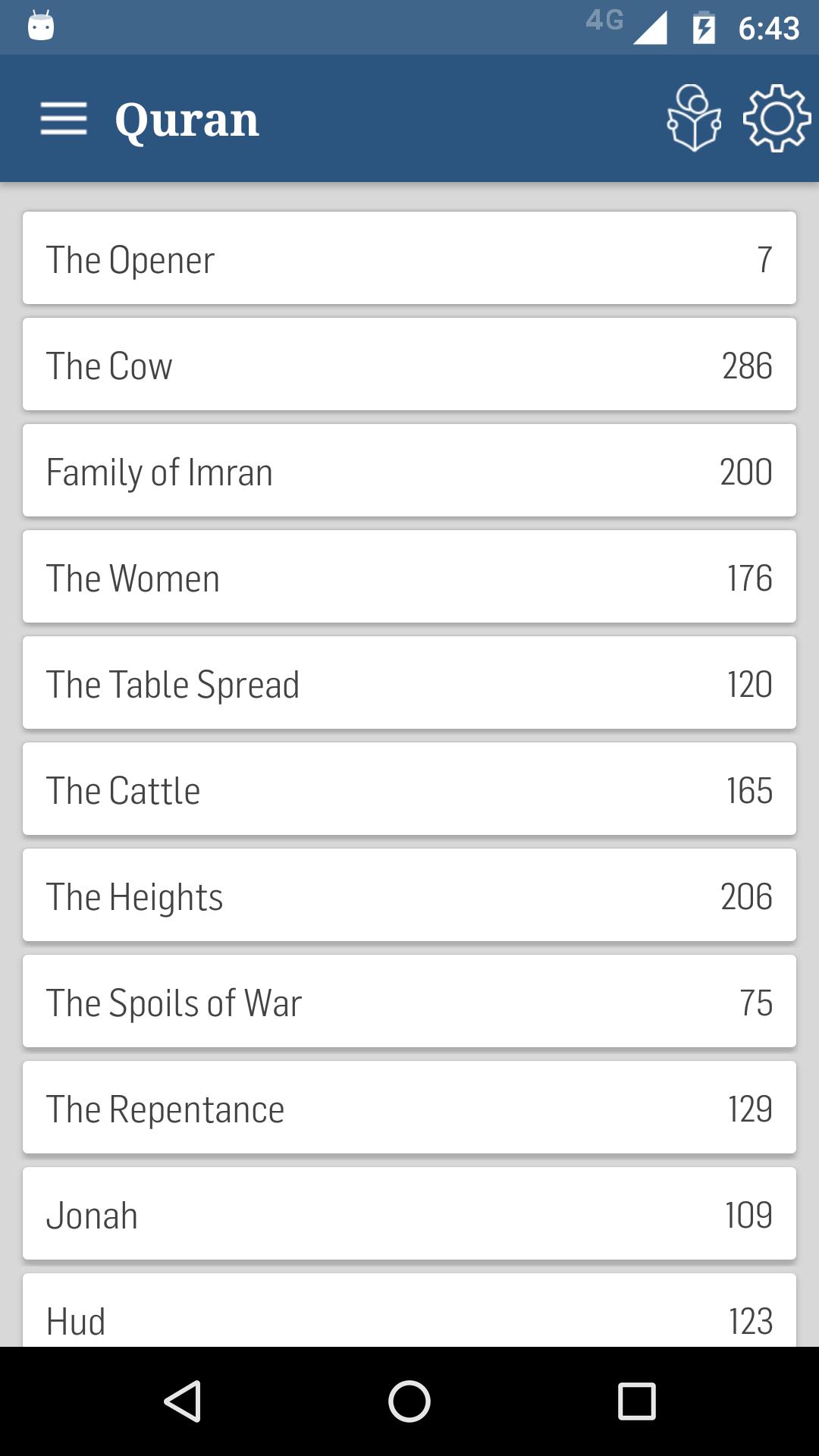Viewport: 819px width, 1456px height.
Task: Open settings via the gear icon
Action: click(777, 118)
